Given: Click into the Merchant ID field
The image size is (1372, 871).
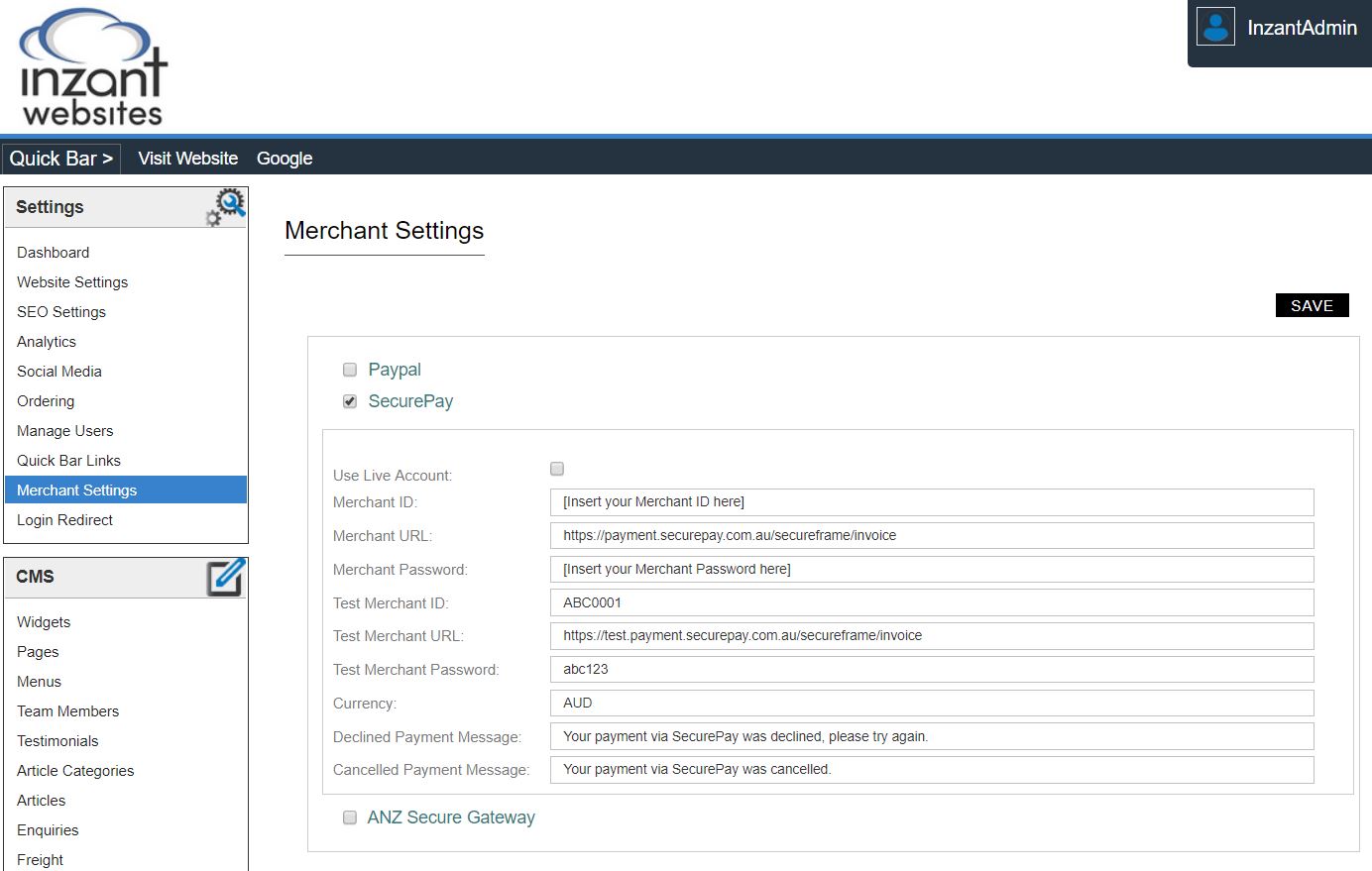Looking at the screenshot, I should (932, 502).
